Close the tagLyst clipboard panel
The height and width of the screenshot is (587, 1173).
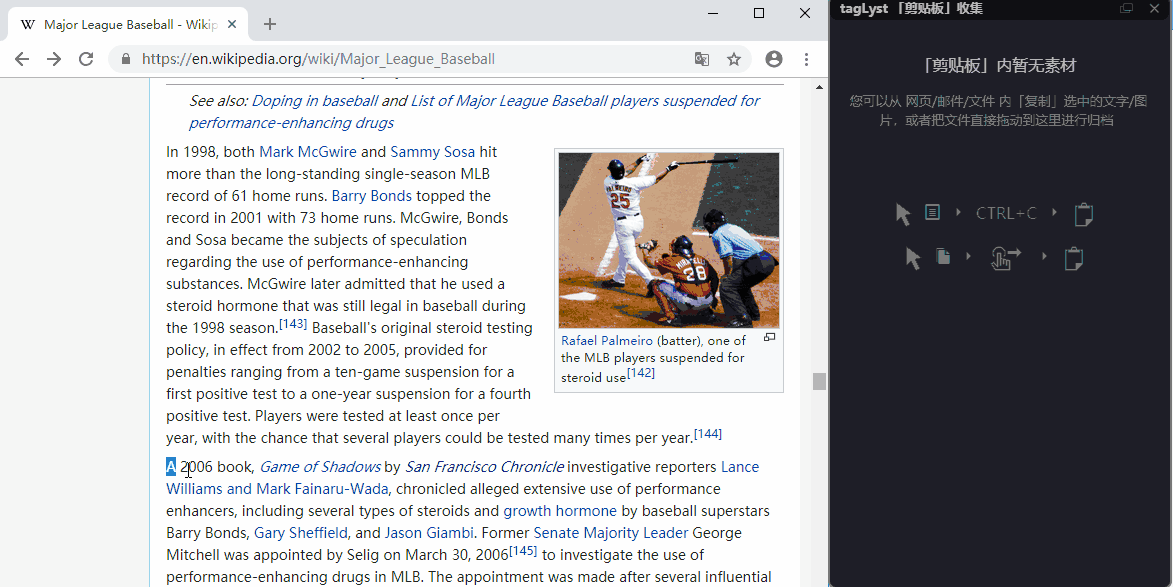coord(1154,8)
